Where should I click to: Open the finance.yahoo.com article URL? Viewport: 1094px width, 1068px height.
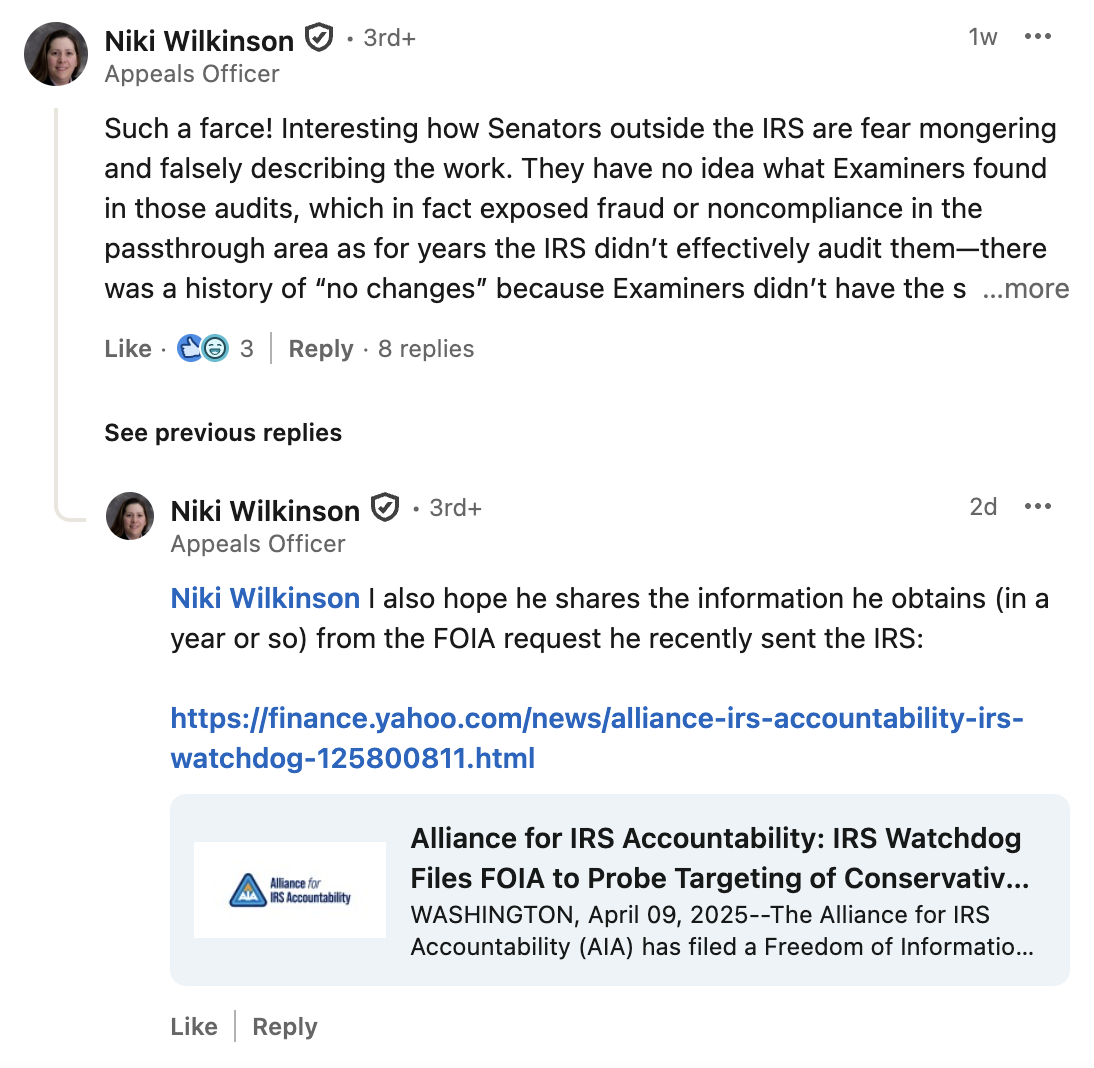[x=597, y=738]
